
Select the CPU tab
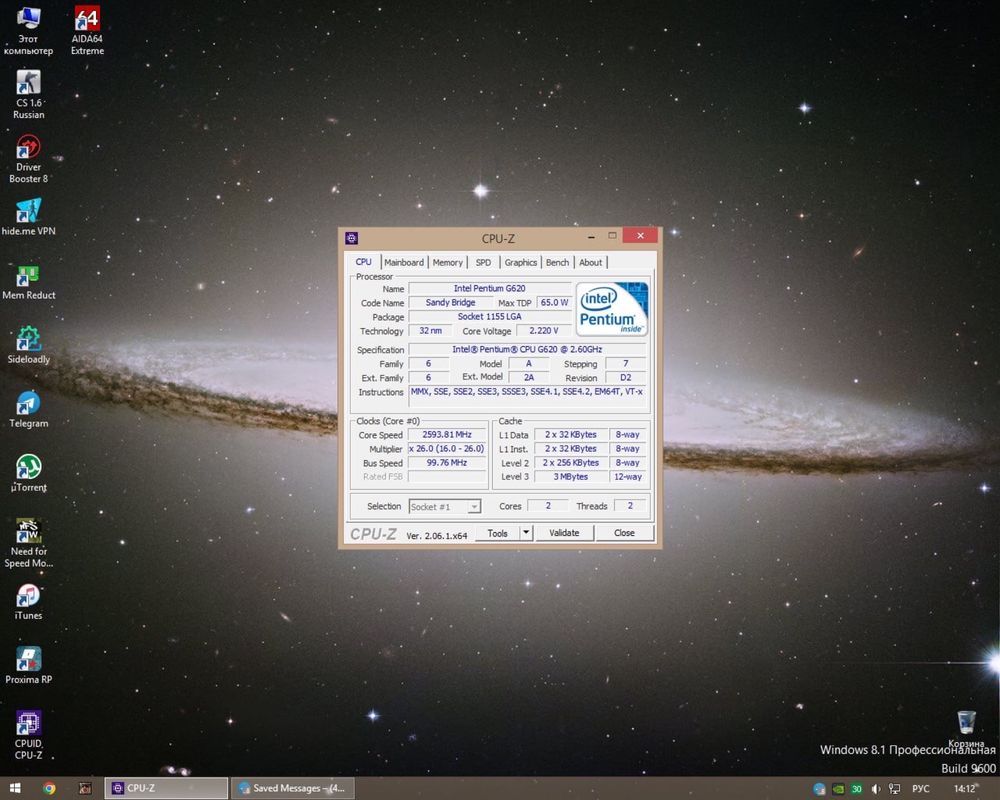pos(364,262)
